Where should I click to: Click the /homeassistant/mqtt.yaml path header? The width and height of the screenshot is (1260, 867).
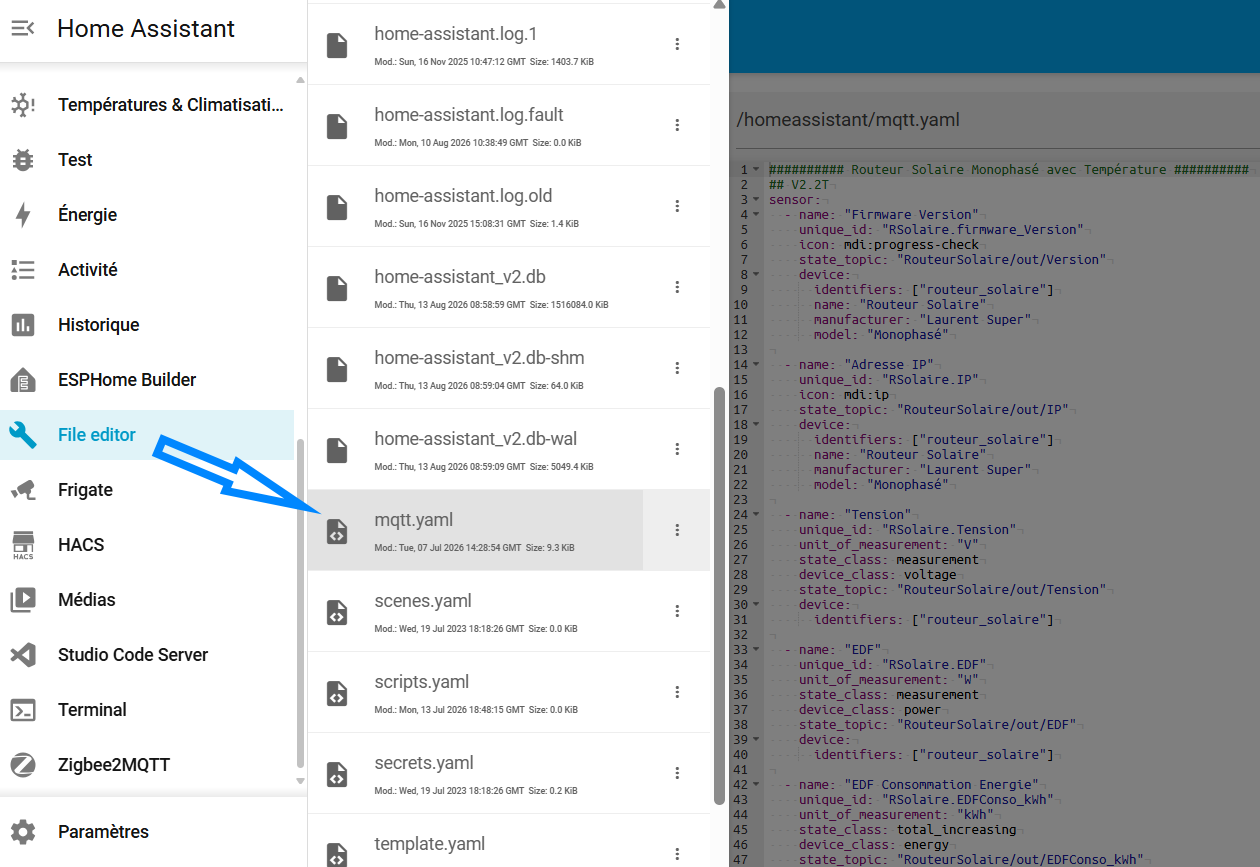tap(848, 120)
